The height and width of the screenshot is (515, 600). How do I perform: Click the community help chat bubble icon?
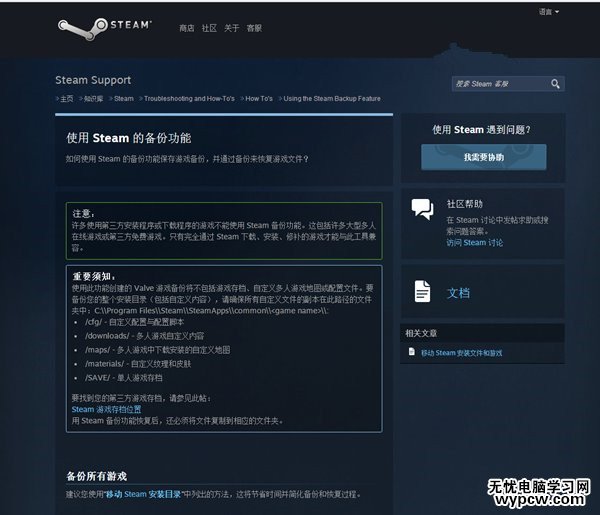[x=422, y=209]
